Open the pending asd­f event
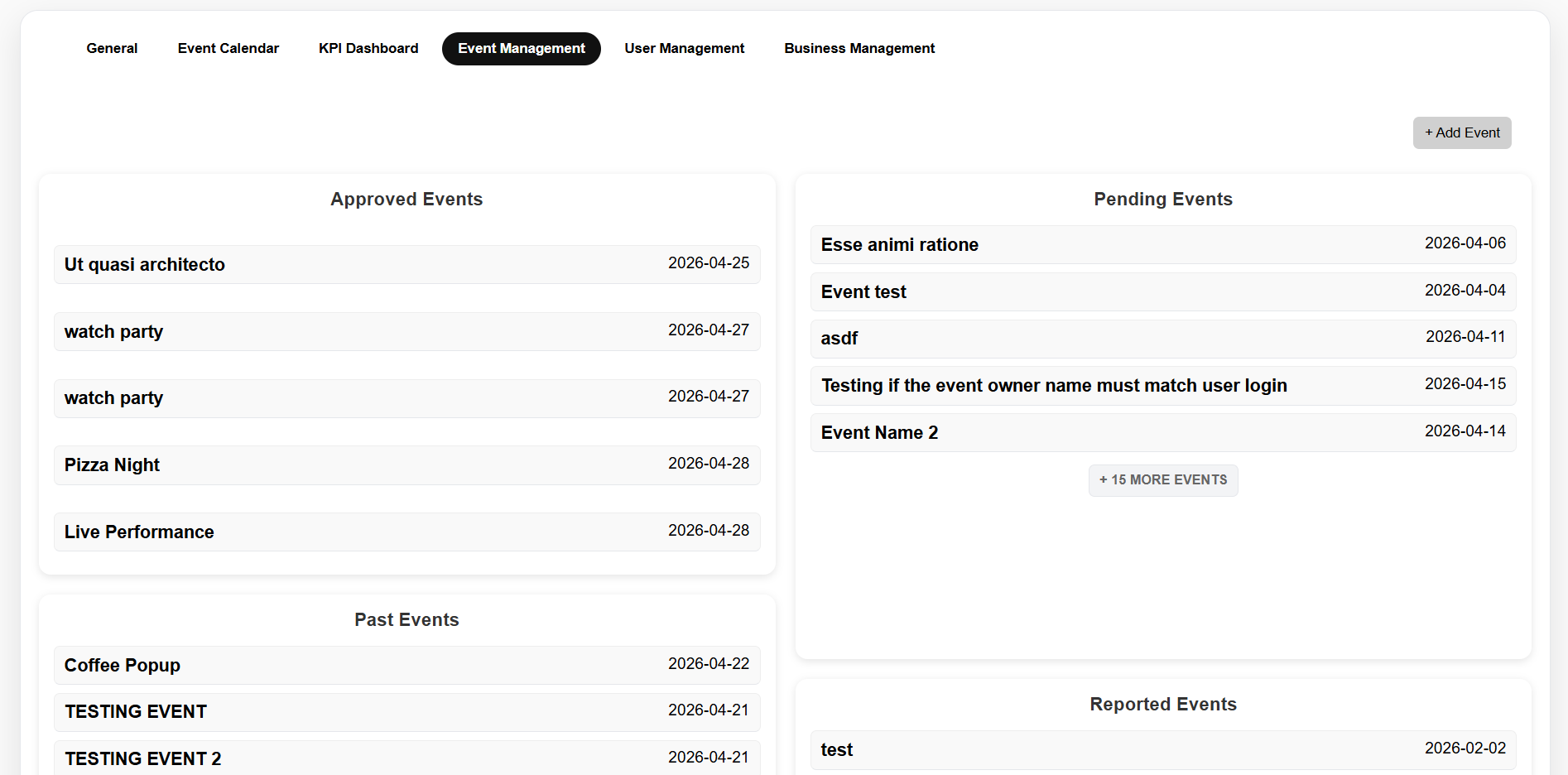 (x=1163, y=339)
